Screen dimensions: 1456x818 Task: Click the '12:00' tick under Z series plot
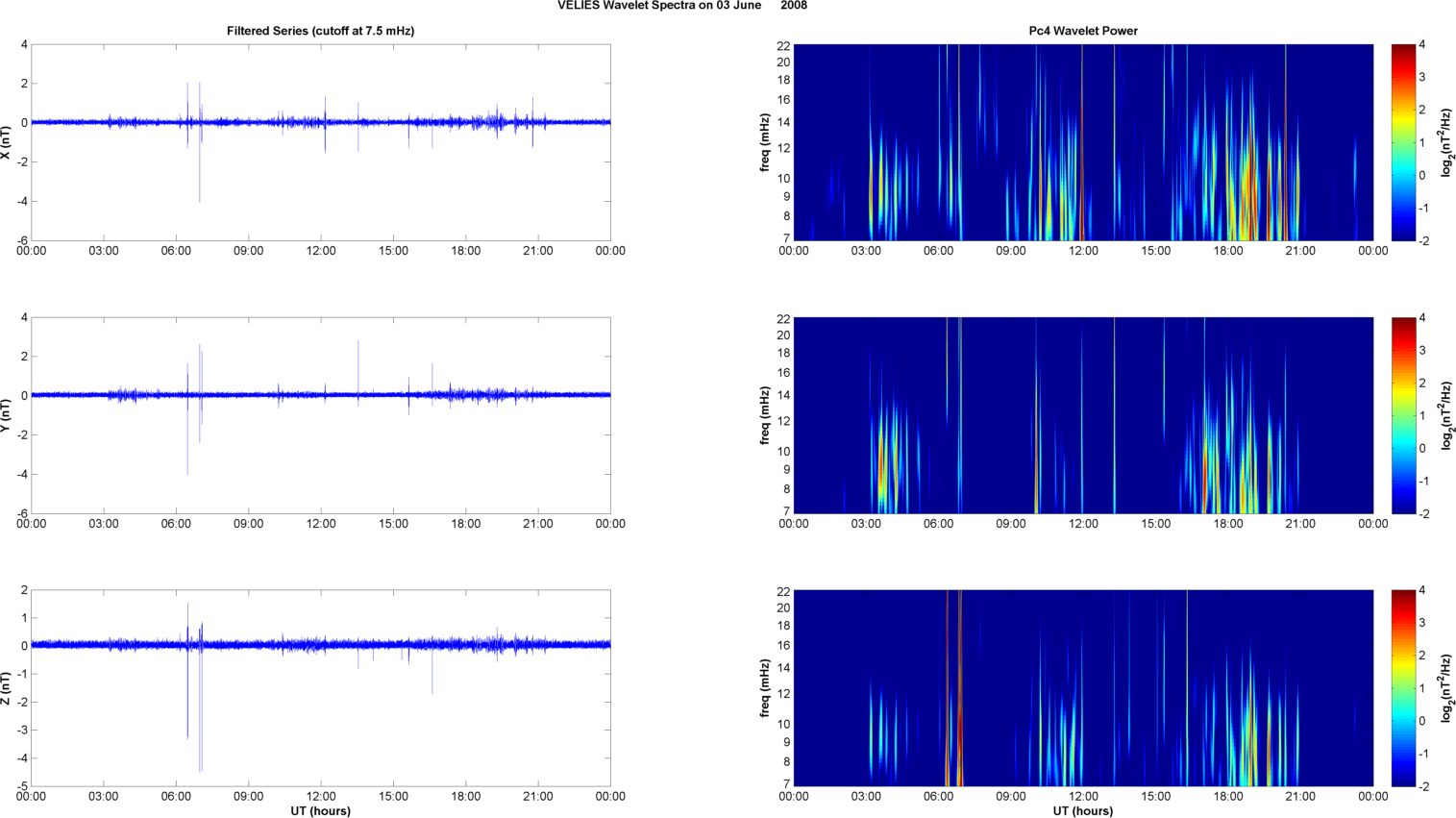[x=321, y=796]
